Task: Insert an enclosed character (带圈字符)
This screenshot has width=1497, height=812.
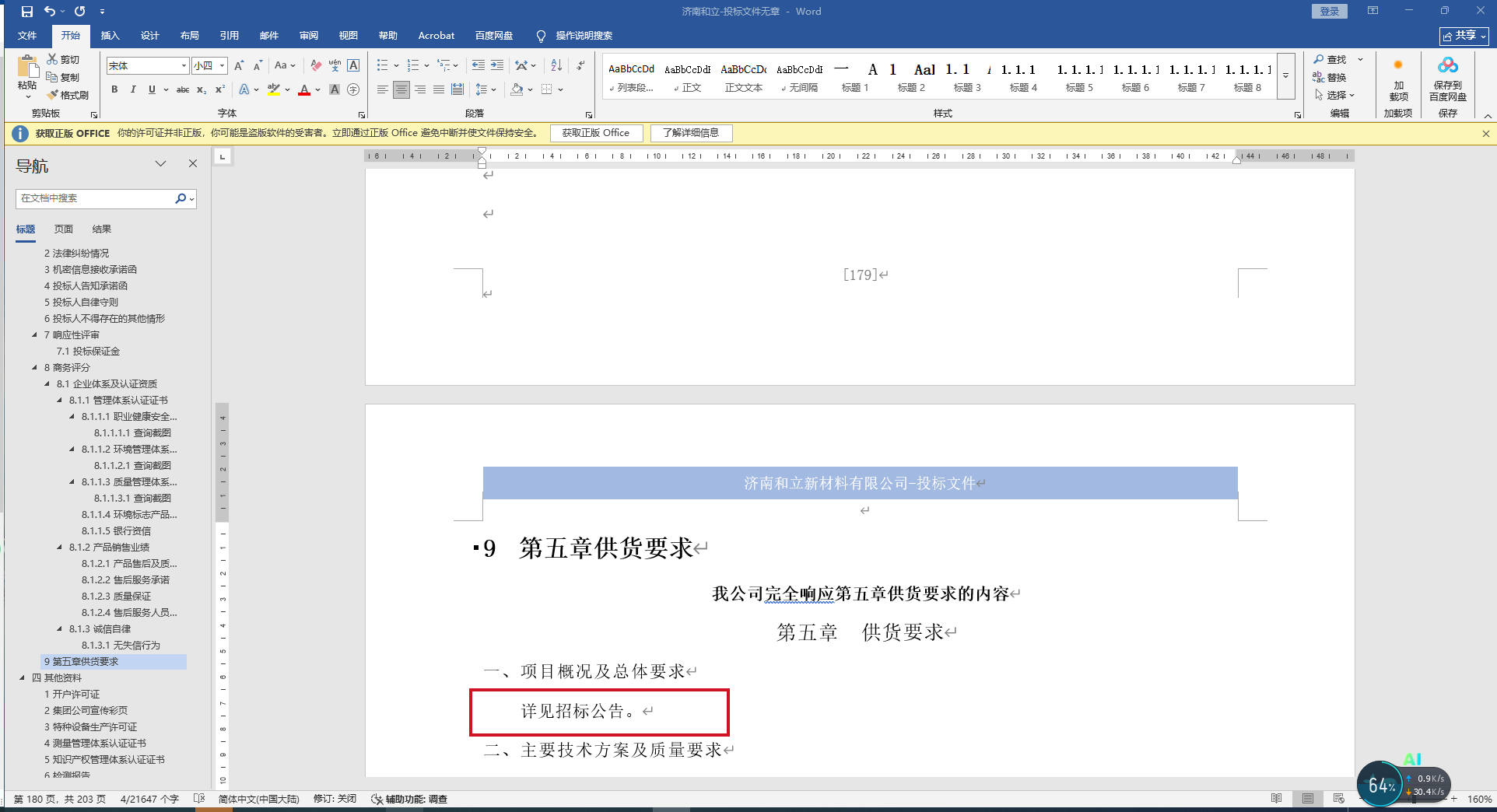Action: click(353, 89)
